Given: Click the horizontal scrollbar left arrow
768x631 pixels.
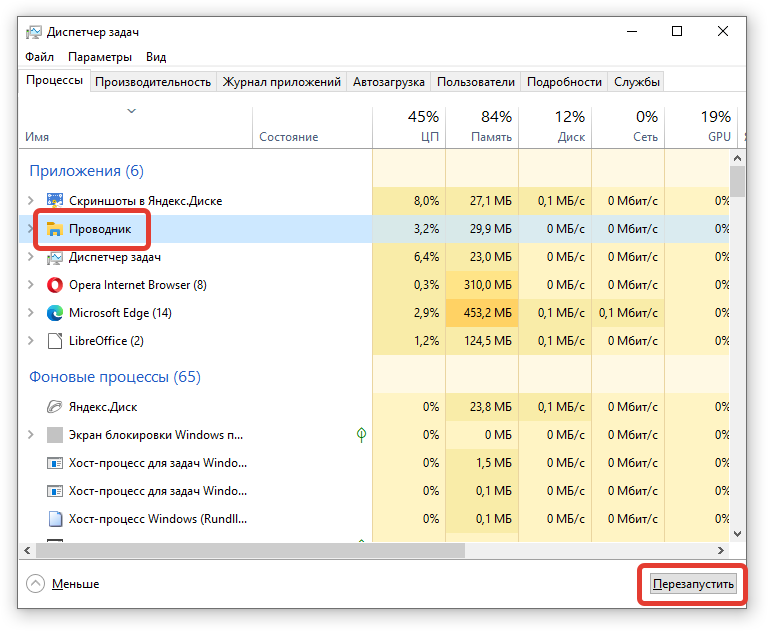Looking at the screenshot, I should [27, 550].
